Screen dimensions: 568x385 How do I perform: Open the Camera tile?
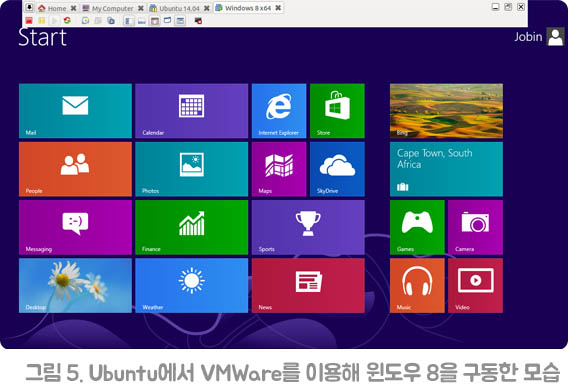475,227
